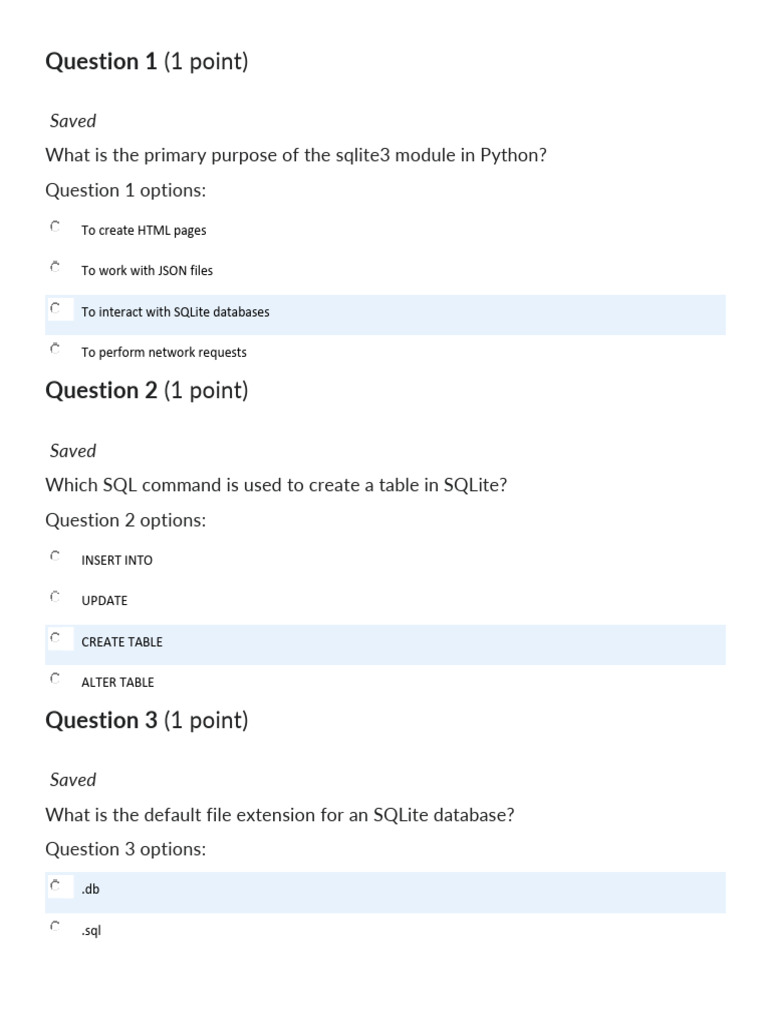Image resolution: width=768 pixels, height=1024 pixels.
Task: Click the 'To perform network requests' answer text
Action: tap(164, 353)
